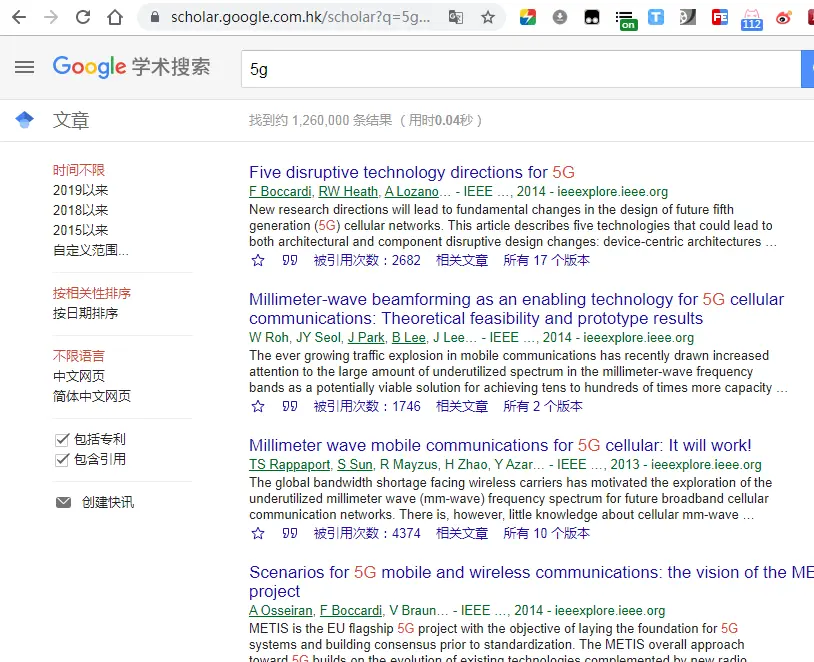This screenshot has width=814, height=662.
Task: Click the blue search button beside the search box
Action: (808, 69)
